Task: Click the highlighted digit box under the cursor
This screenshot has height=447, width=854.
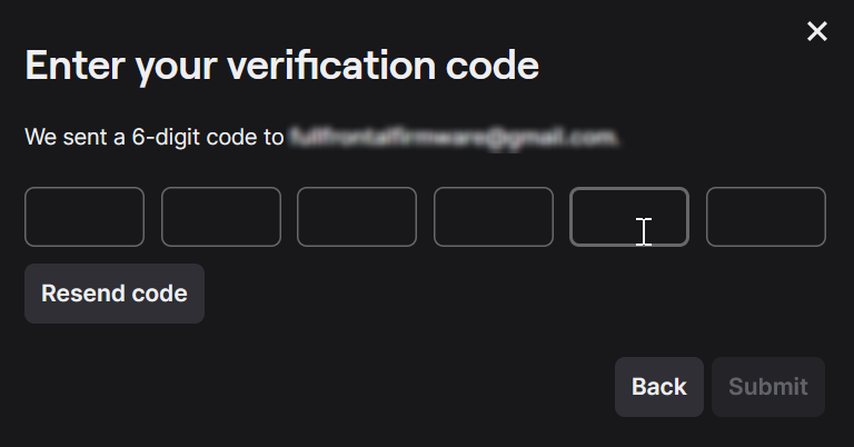Action: [629, 216]
